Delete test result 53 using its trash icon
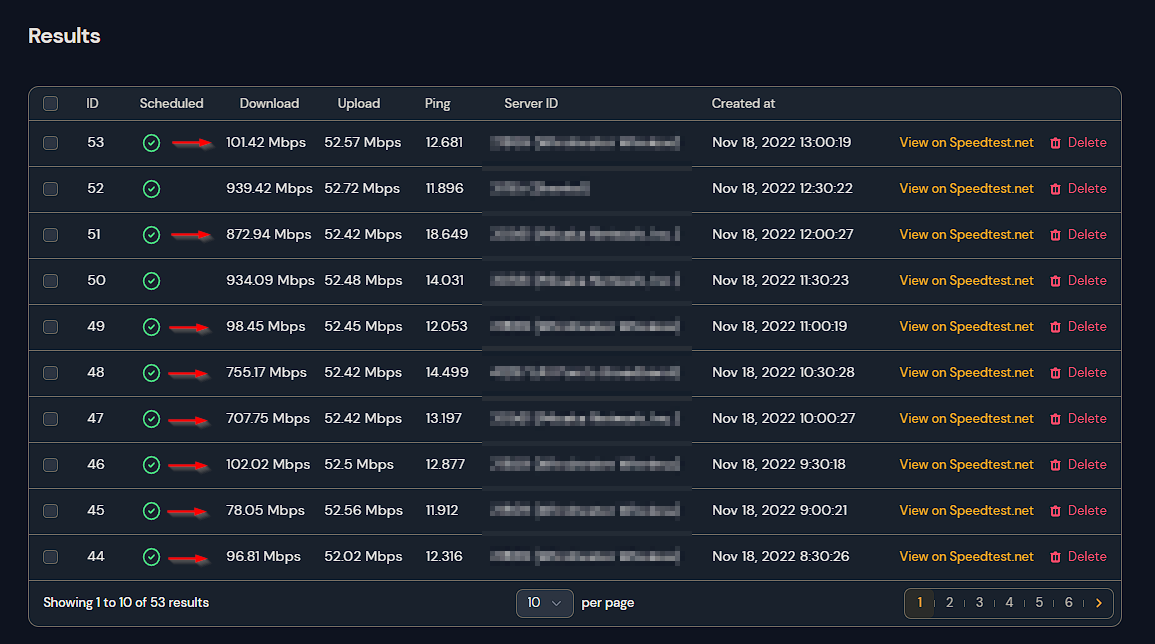1155x644 pixels. (1055, 142)
